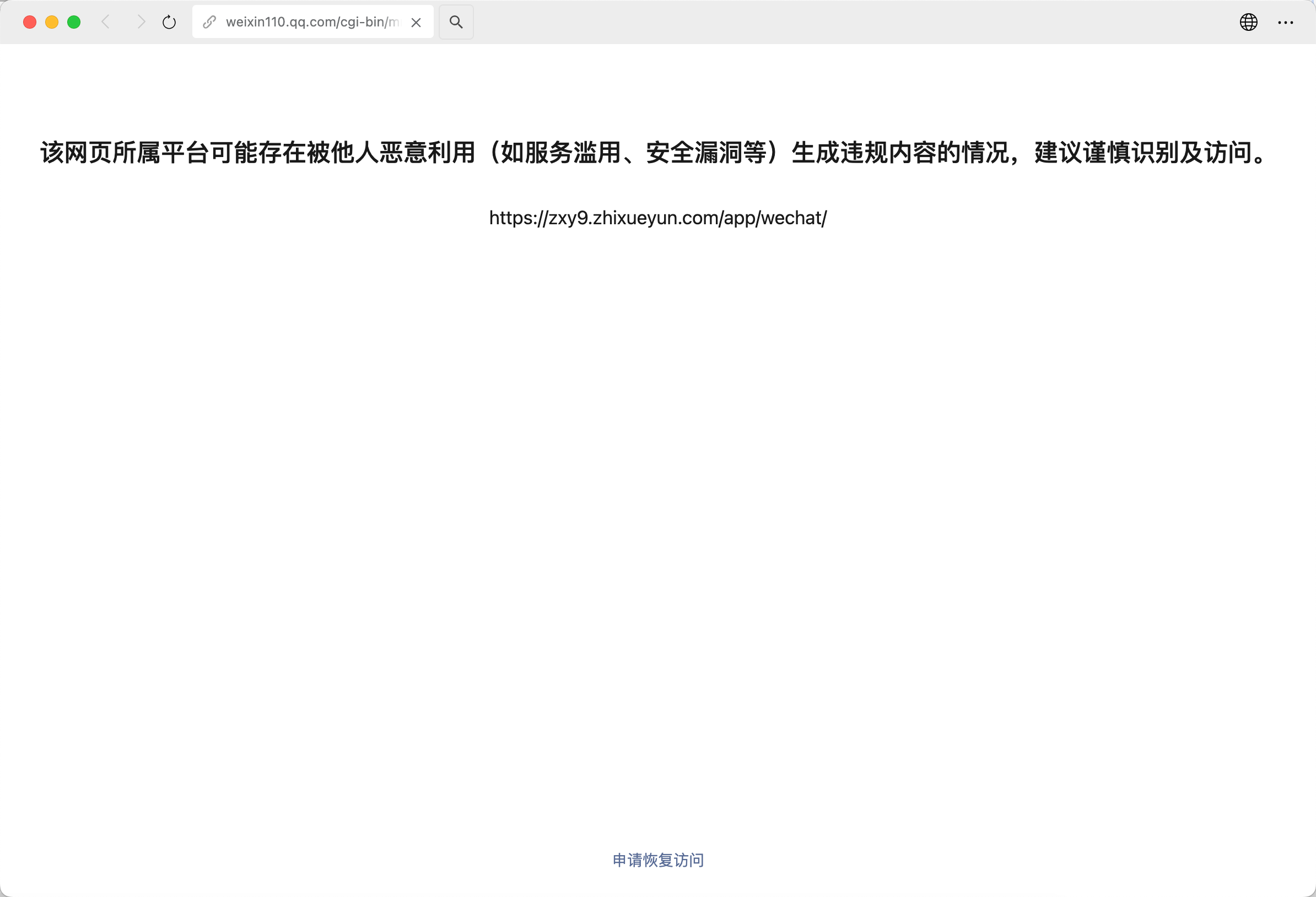
Task: Reload the current page
Action: (x=169, y=22)
